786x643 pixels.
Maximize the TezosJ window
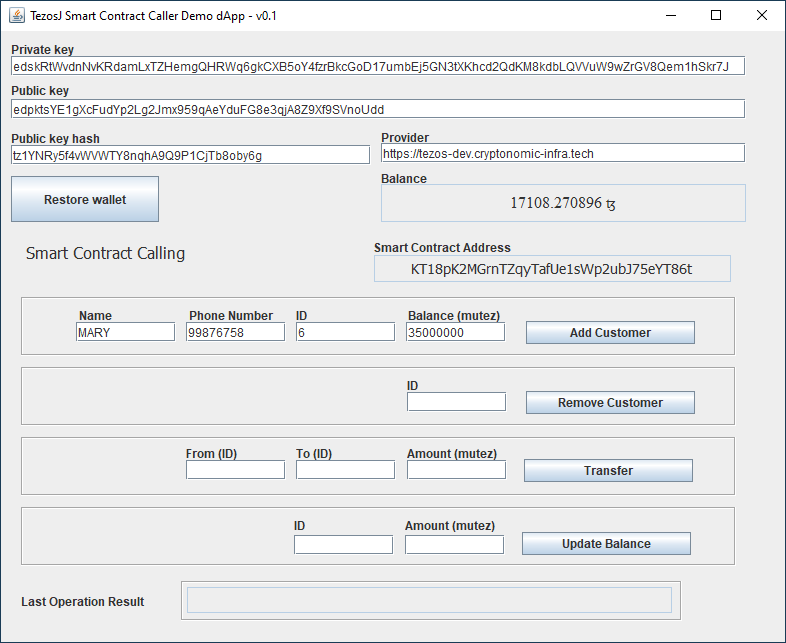pos(716,16)
